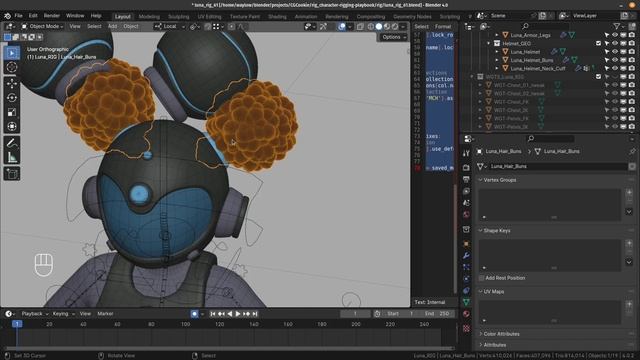Image resolution: width=640 pixels, height=360 pixels.
Task: Expand the Luna_Helmet tree row
Action: pos(497,52)
